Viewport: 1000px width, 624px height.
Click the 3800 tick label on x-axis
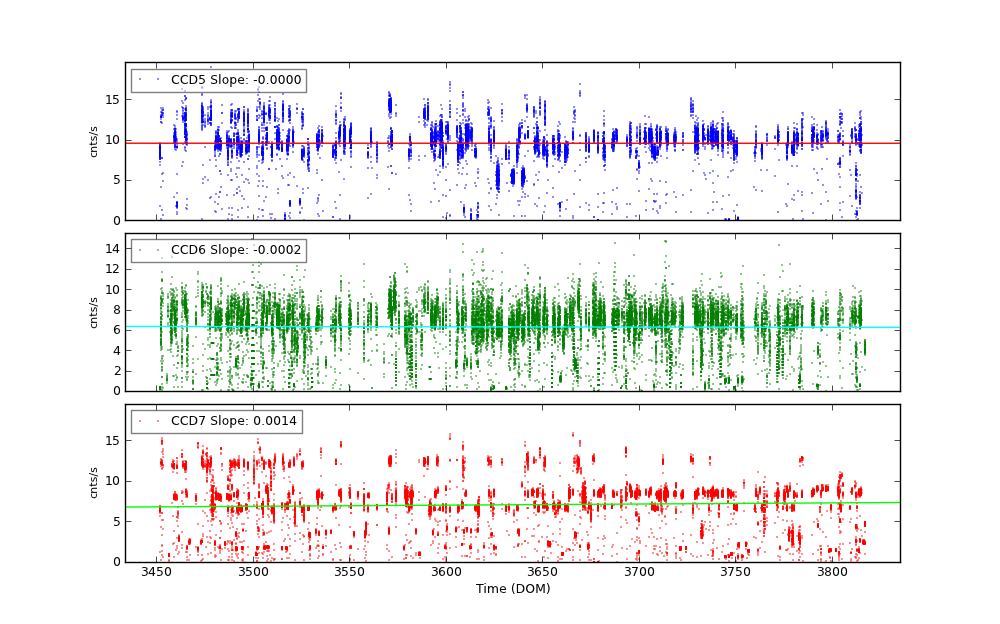(832, 572)
